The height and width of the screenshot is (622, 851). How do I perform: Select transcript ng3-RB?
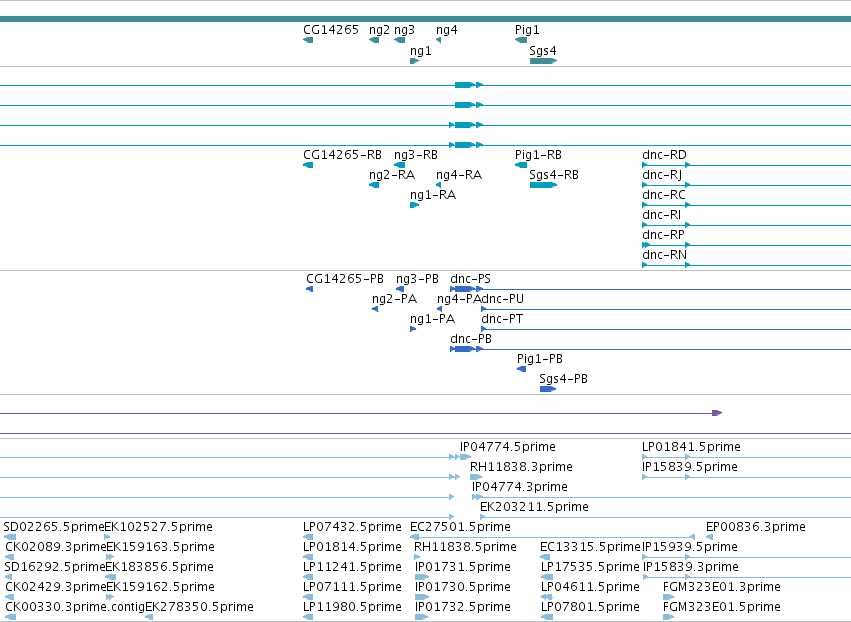[416, 155]
